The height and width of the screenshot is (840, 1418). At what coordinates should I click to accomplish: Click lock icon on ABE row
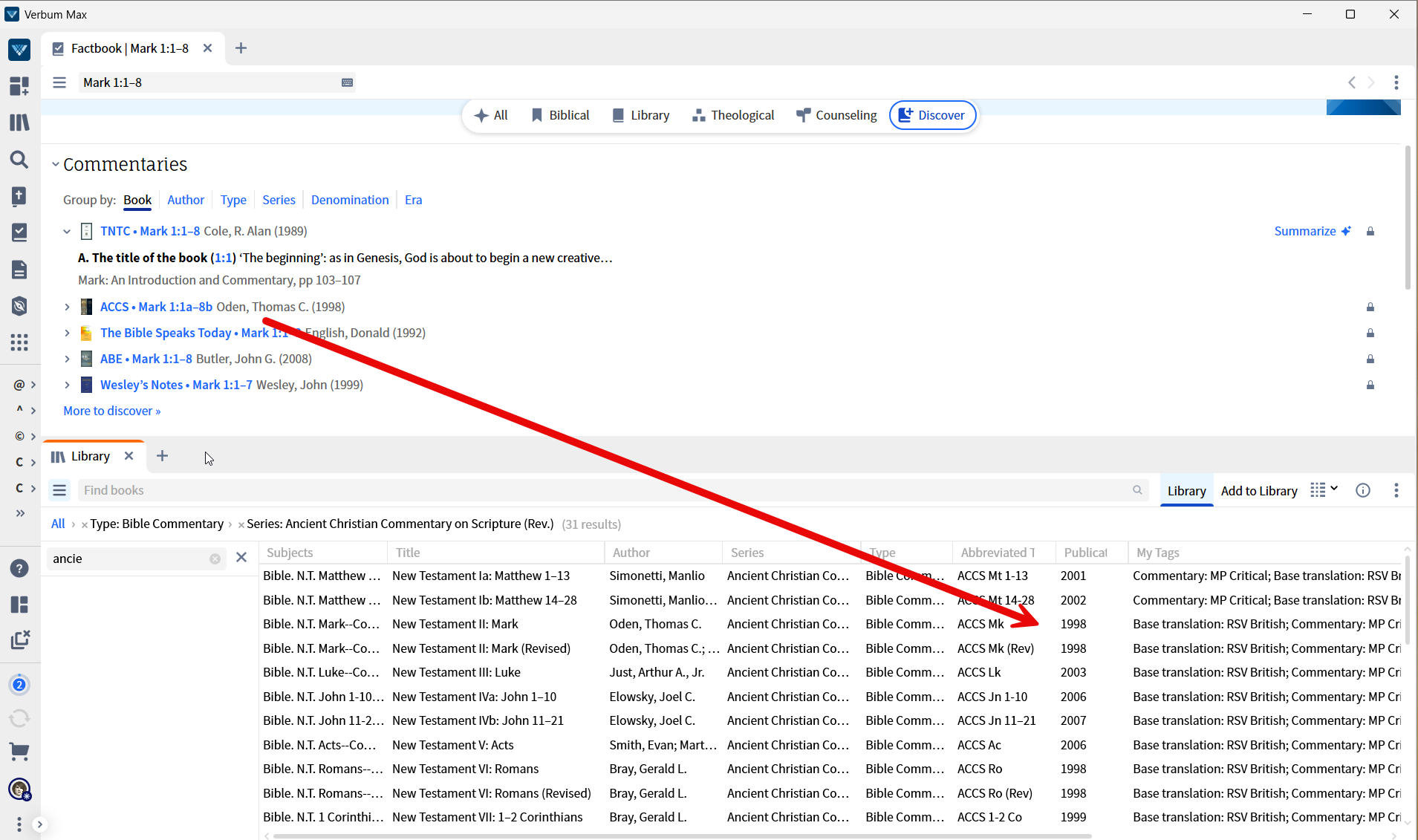[x=1370, y=359]
